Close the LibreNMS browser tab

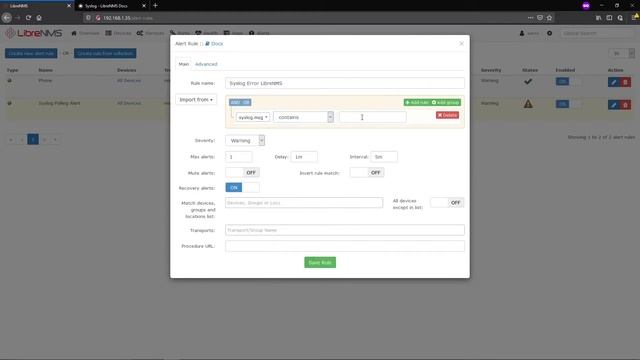(x=69, y=6)
